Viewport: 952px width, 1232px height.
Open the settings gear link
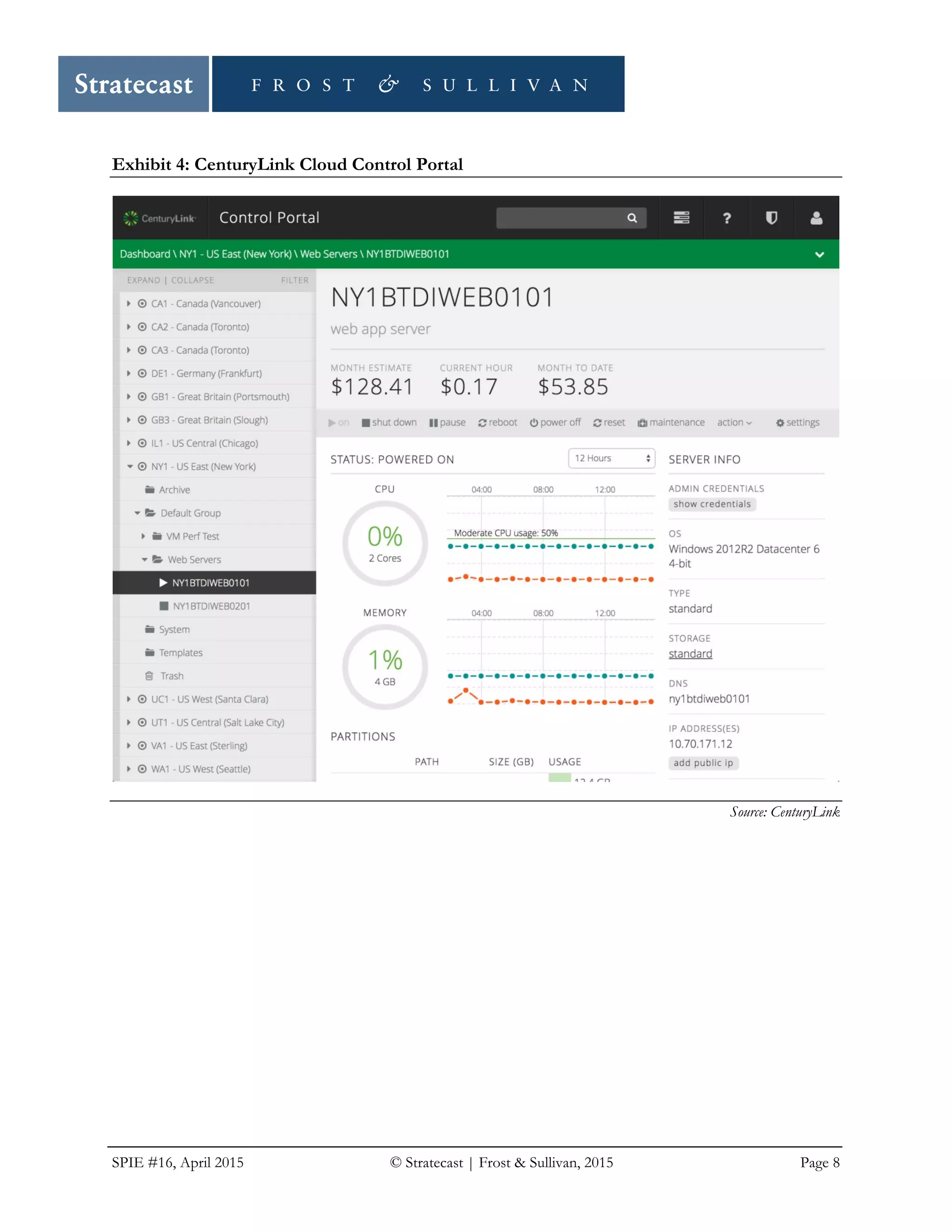click(x=798, y=423)
